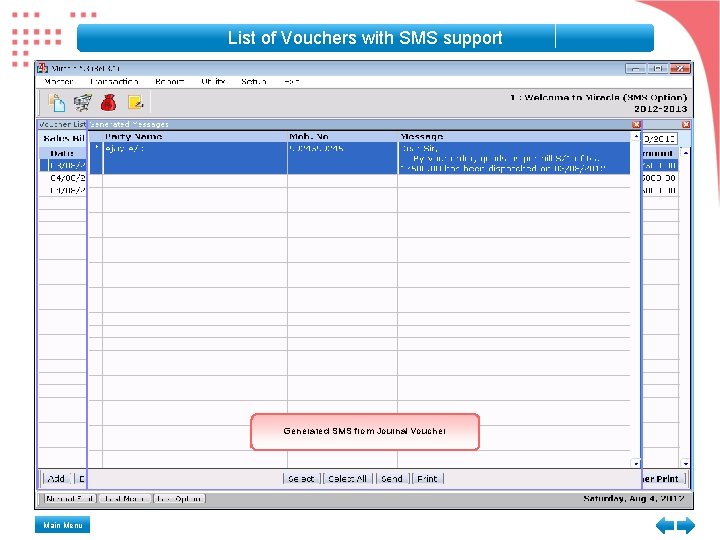
Task: Send the generated SMS messages
Action: click(392, 478)
